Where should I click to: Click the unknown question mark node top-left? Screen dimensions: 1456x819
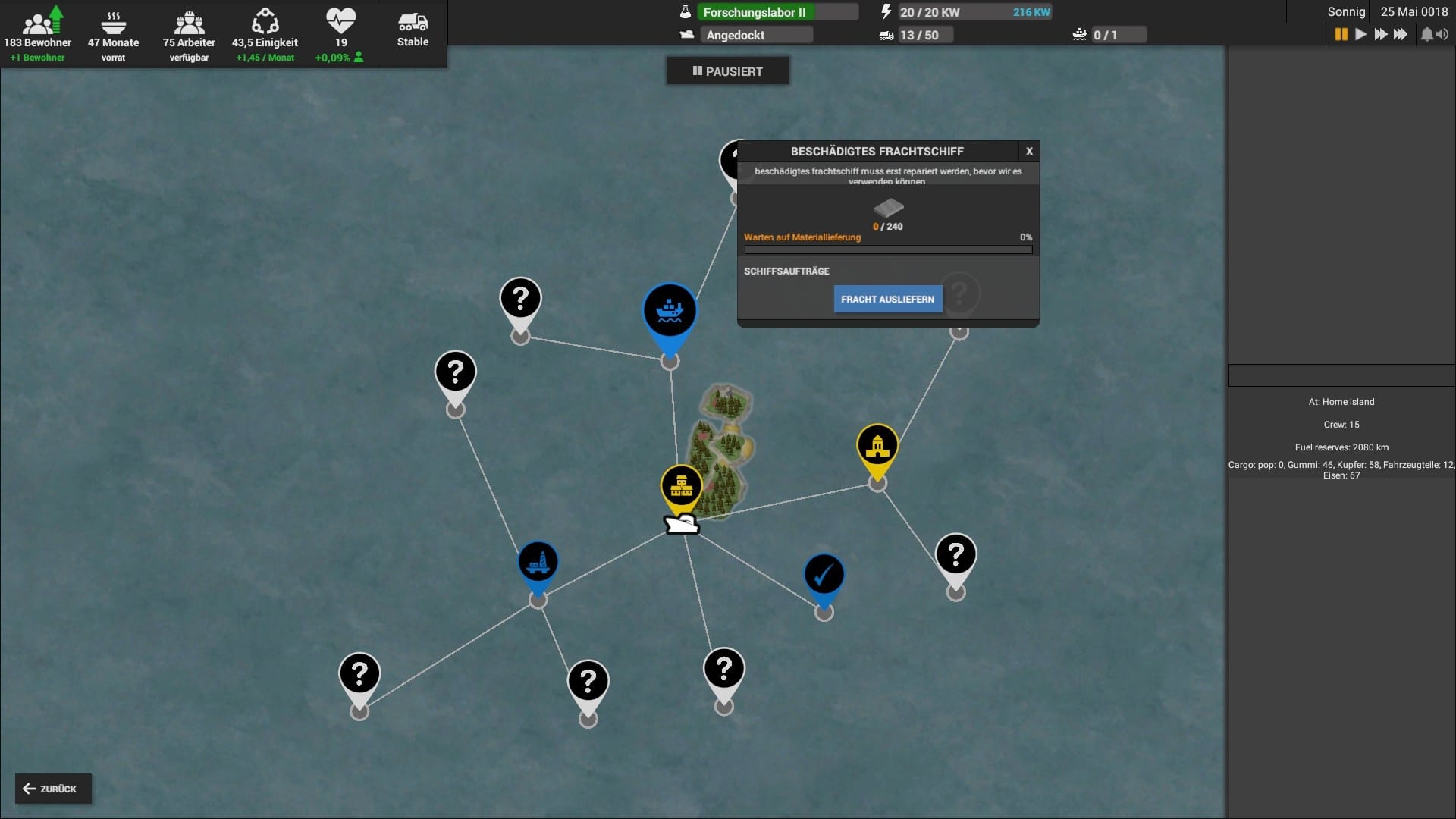[520, 297]
